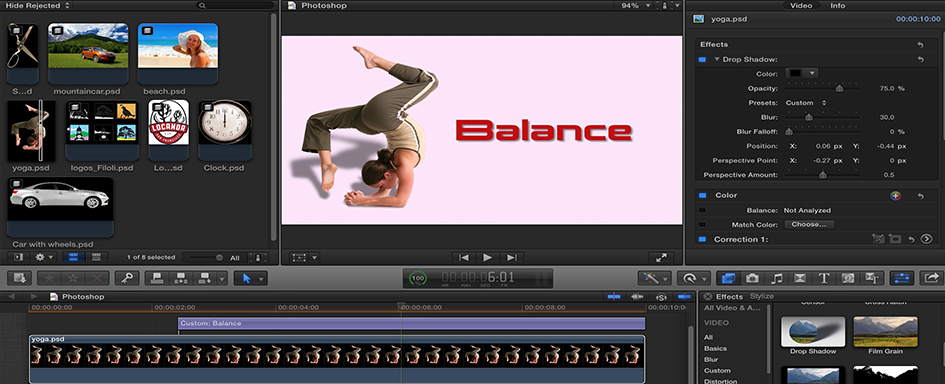945x384 pixels.
Task: Open the Generators browser
Action: pyautogui.click(x=848, y=278)
